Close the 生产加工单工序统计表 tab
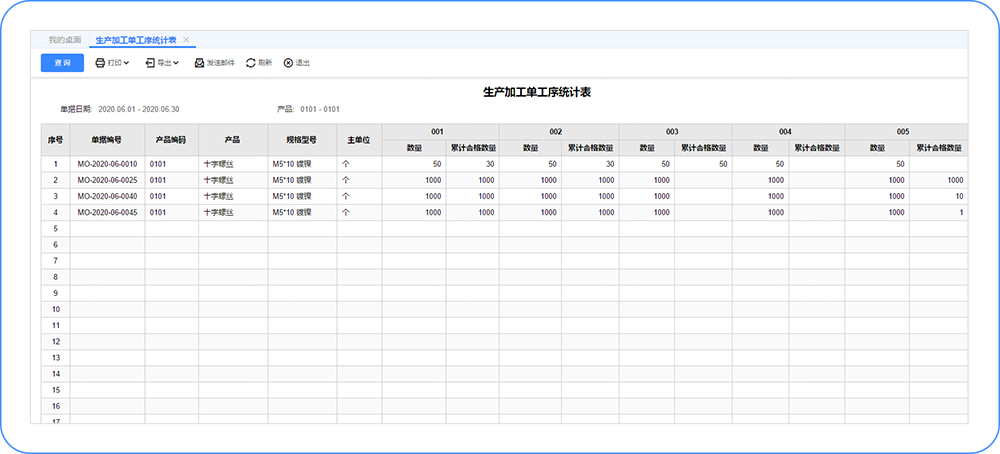1000x454 pixels. pos(186,40)
